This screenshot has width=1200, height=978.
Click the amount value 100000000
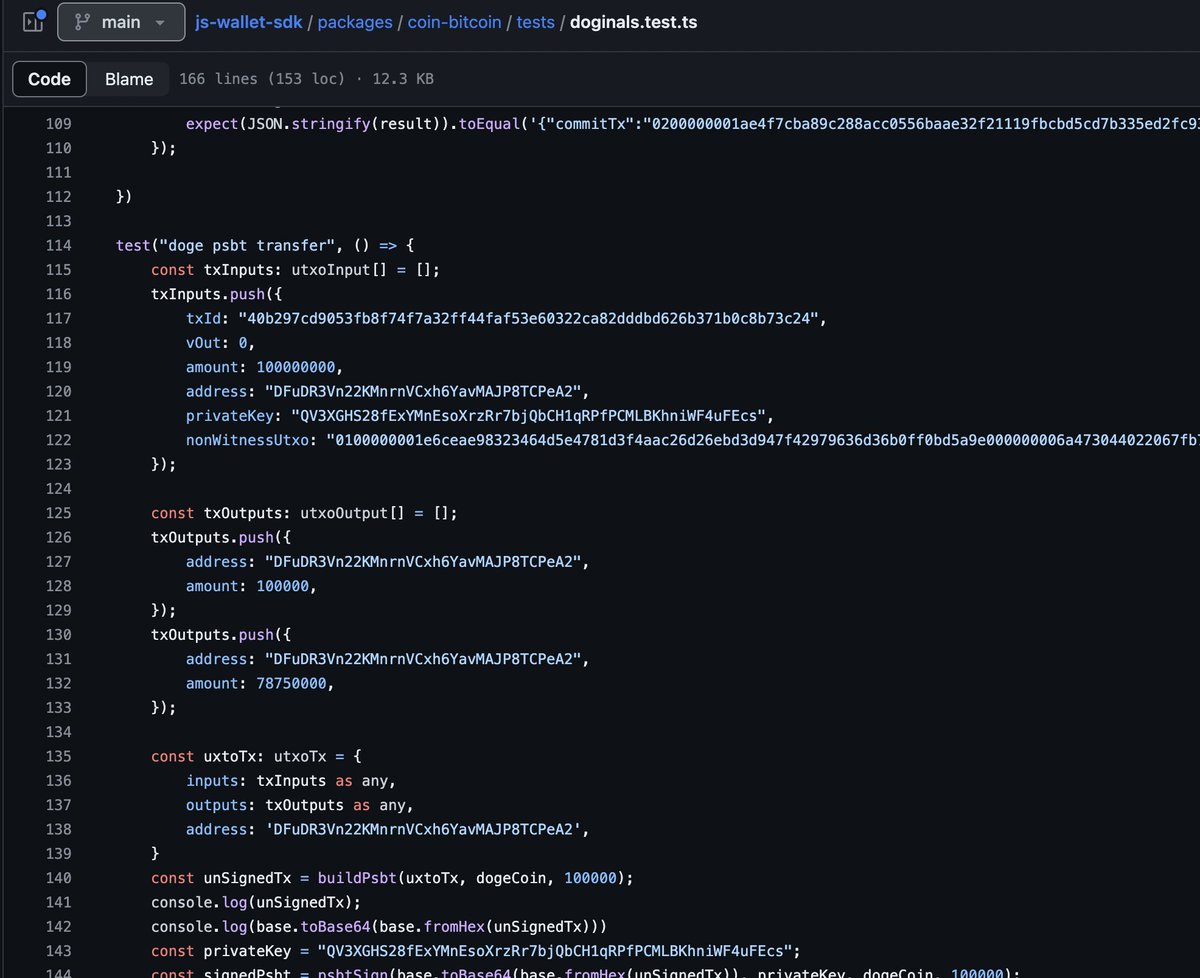click(x=295, y=367)
